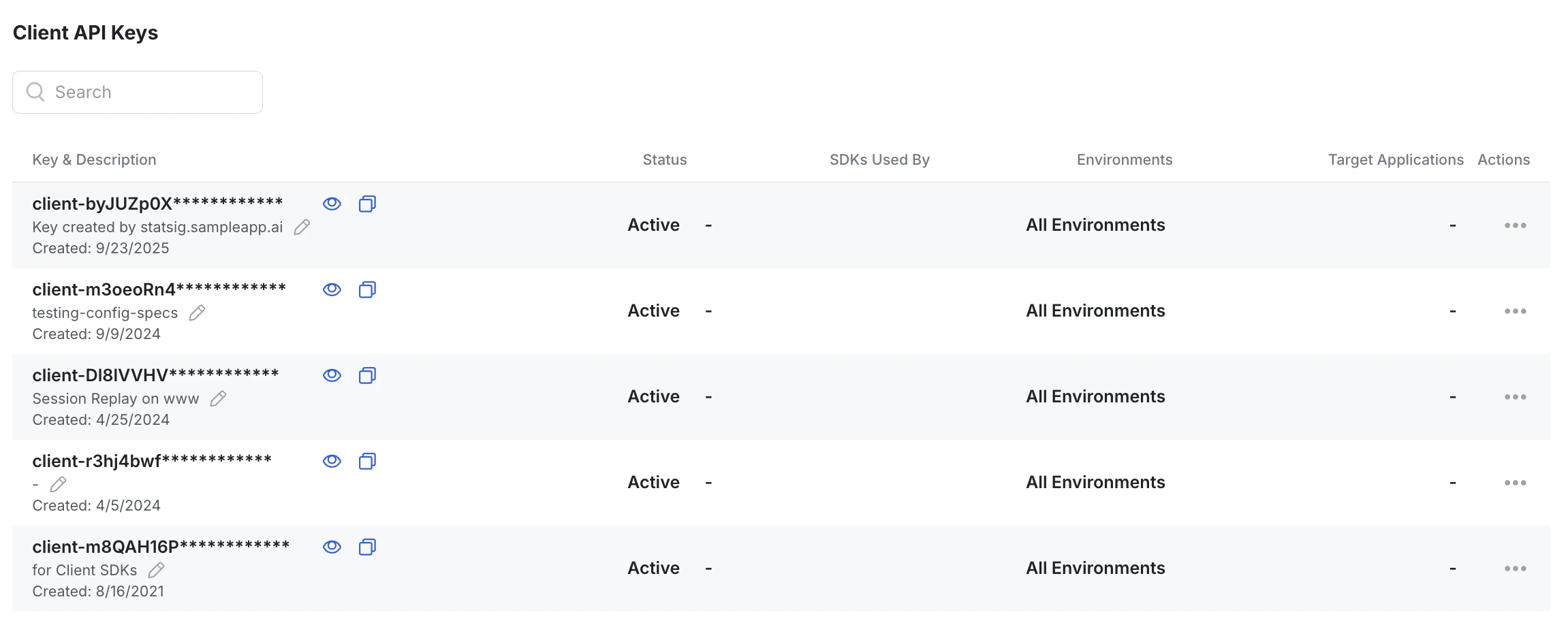Screen dimensions: 1568x625
Task: Sort by the Status column header
Action: pyautogui.click(x=664, y=159)
